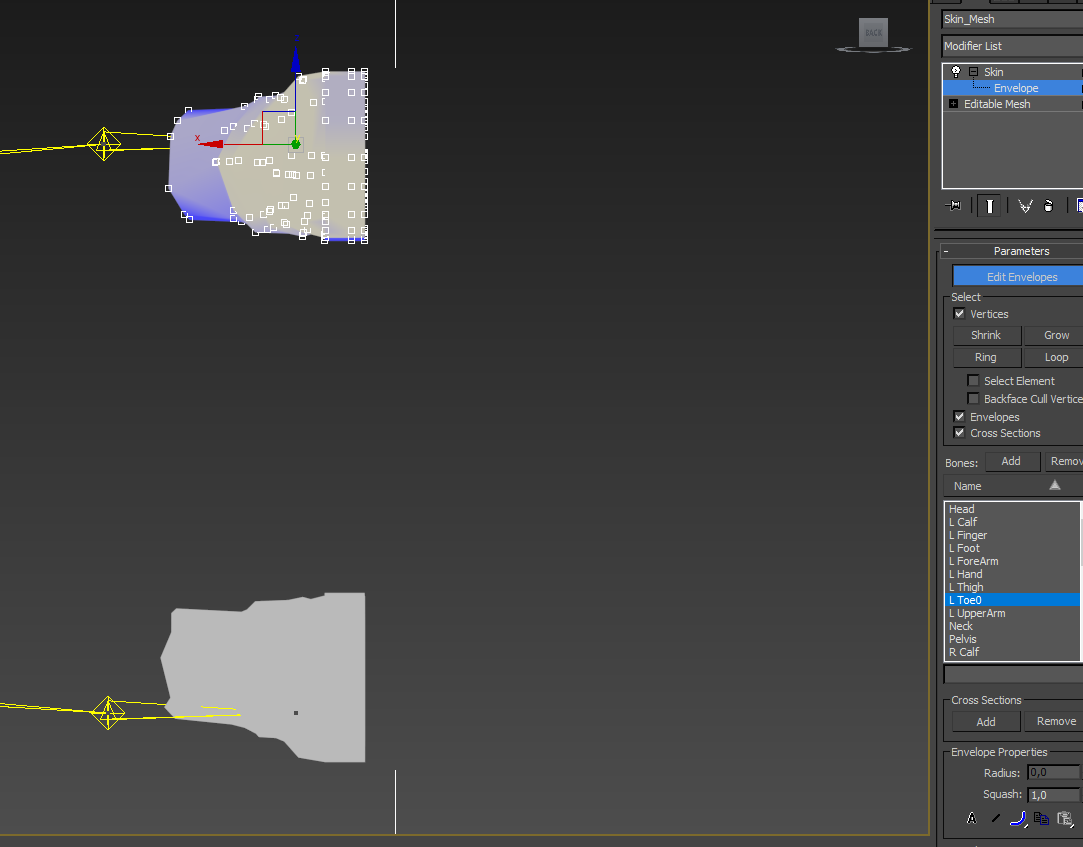Toggle Show End Result icon
Viewport: 1083px width, 847px height.
pos(989,205)
